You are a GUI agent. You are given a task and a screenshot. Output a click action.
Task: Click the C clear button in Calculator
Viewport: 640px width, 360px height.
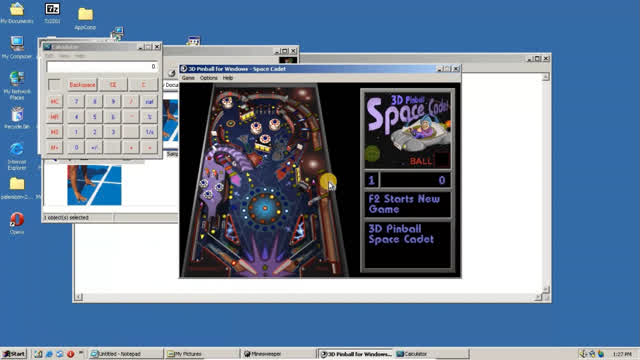tap(143, 84)
